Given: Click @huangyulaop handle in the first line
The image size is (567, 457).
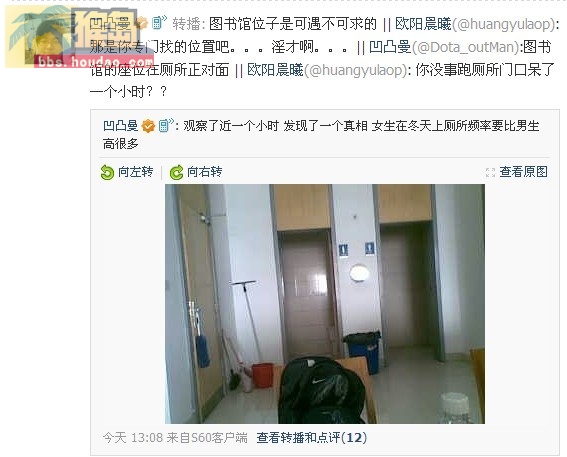Looking at the screenshot, I should click(x=503, y=24).
